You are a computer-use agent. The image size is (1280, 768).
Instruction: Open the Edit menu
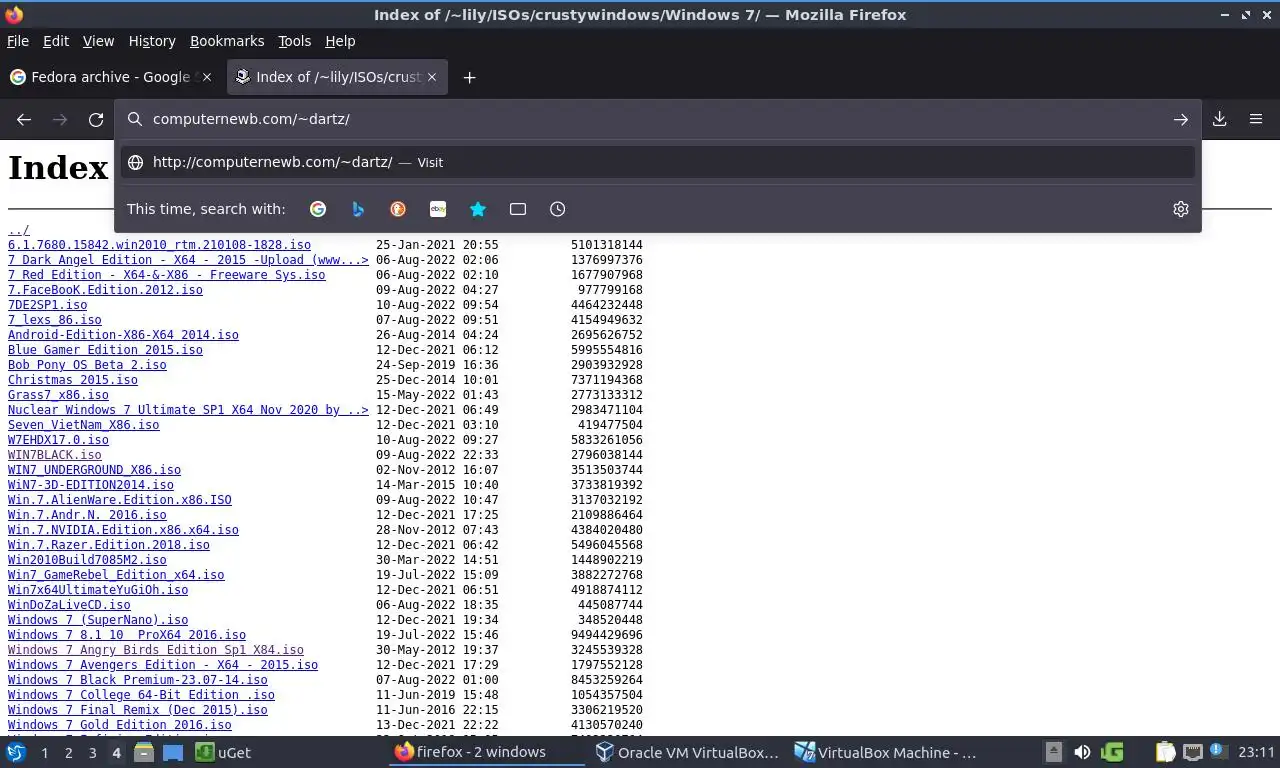(56, 41)
